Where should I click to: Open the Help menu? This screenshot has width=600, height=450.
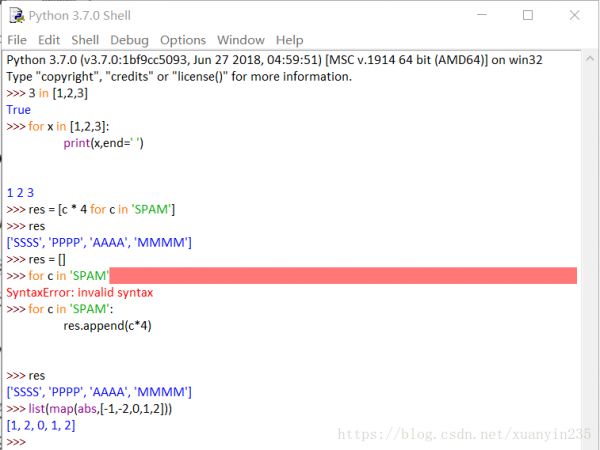(289, 40)
